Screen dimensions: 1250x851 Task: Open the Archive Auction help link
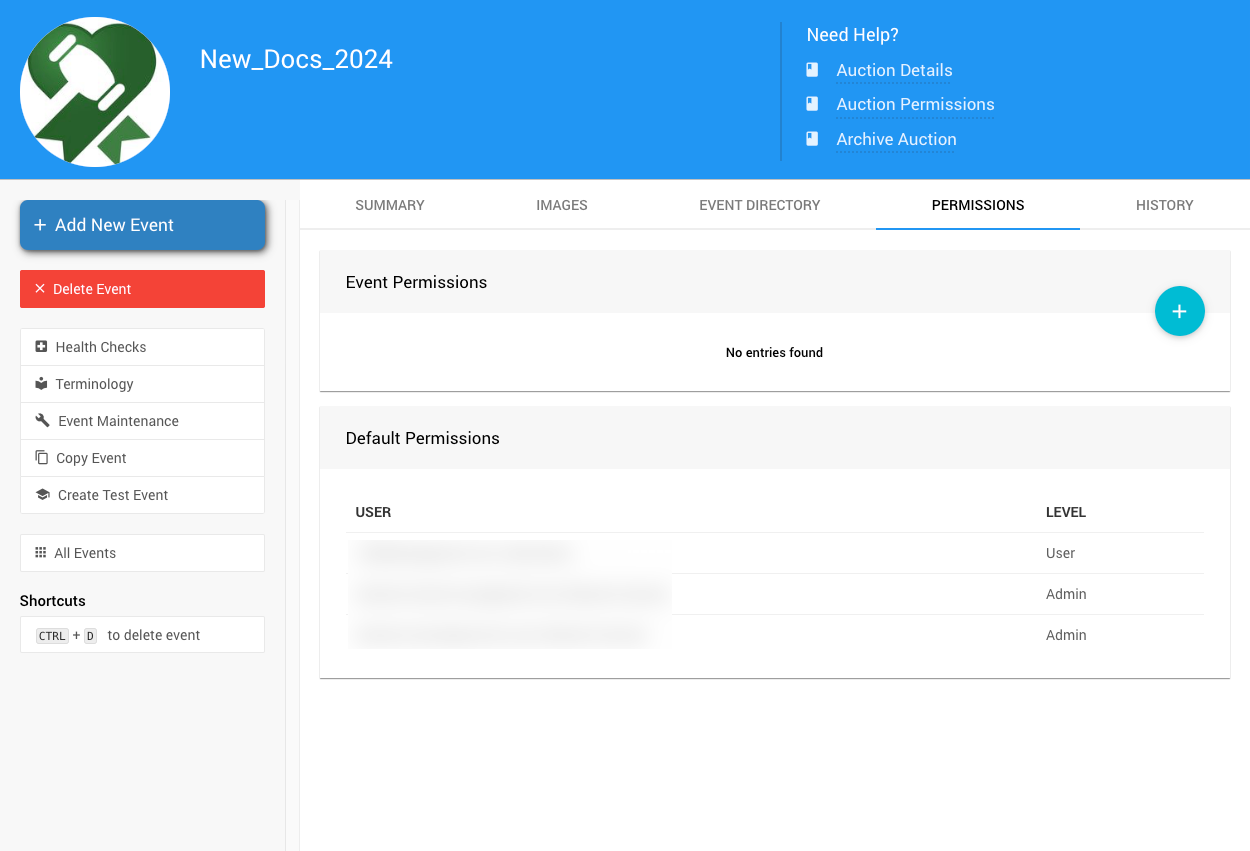pyautogui.click(x=896, y=140)
